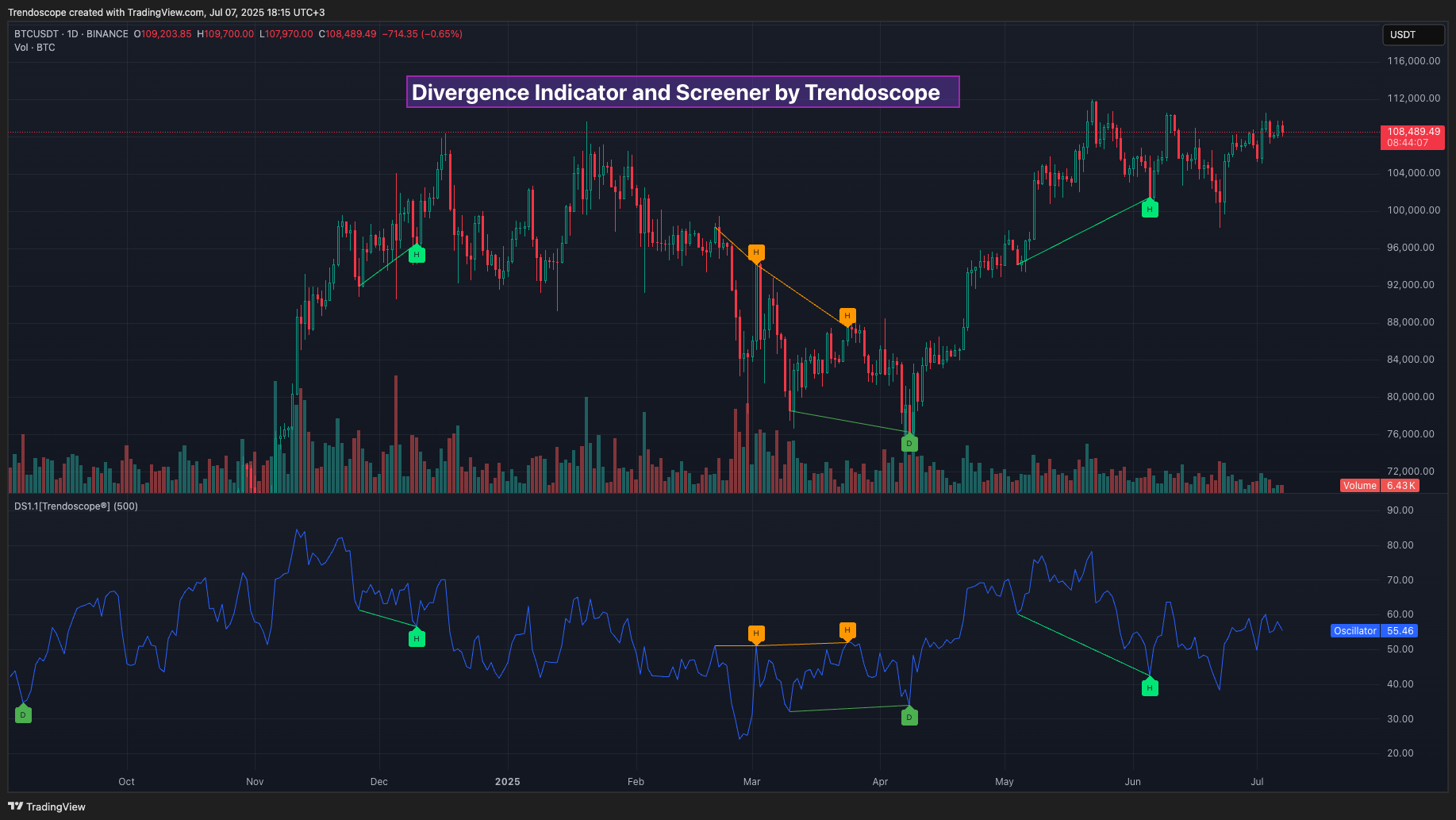
Task: Click the open price value O109,203.85
Action: pyautogui.click(x=163, y=34)
